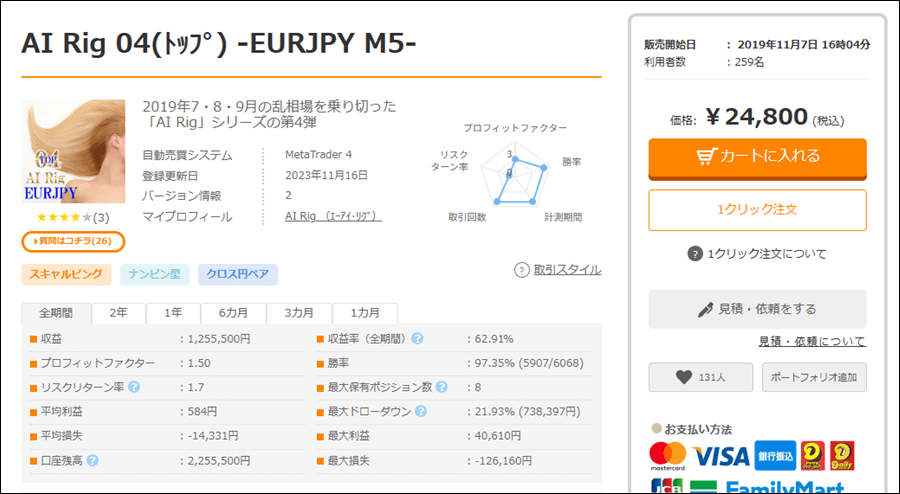Image resolution: width=900 pixels, height=494 pixels.
Task: Click the JCB payment logo
Action: point(666,486)
